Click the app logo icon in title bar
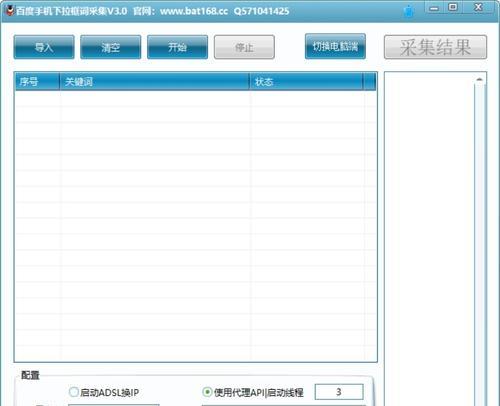The height and width of the screenshot is (406, 500). [x=11, y=10]
